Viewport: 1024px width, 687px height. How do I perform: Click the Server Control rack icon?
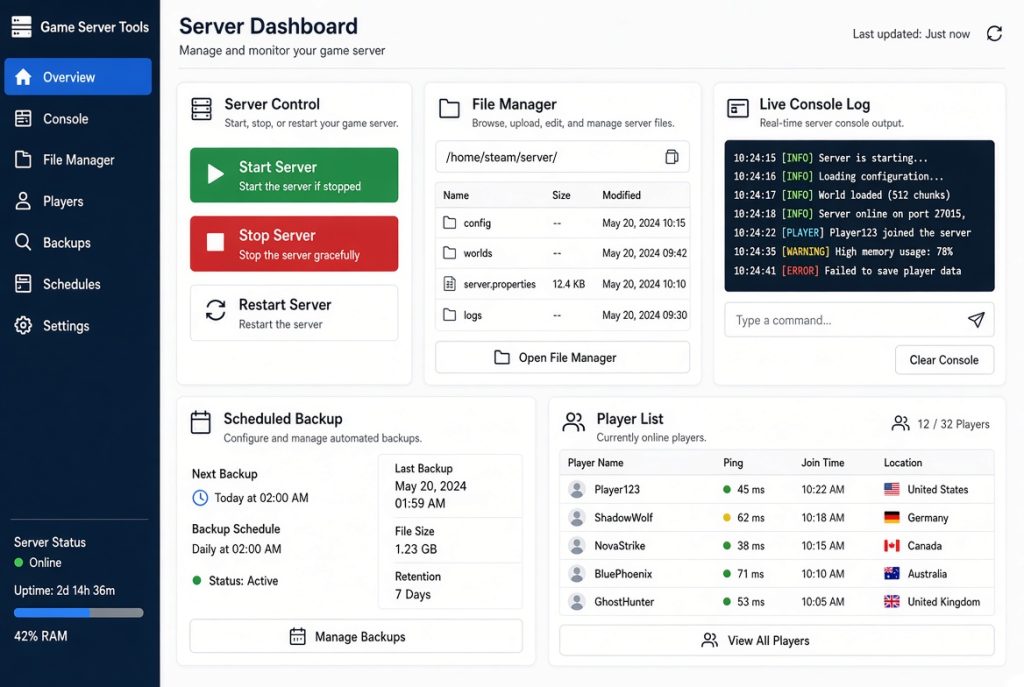pos(201,109)
